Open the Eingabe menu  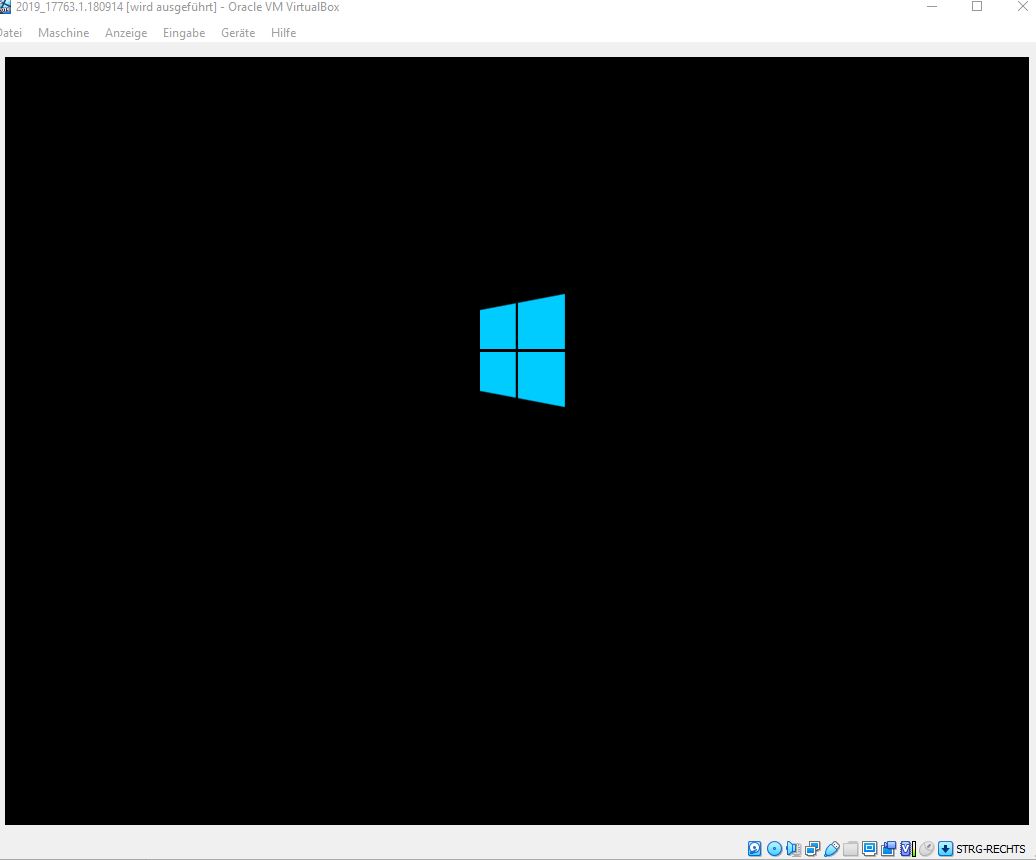coord(184,32)
